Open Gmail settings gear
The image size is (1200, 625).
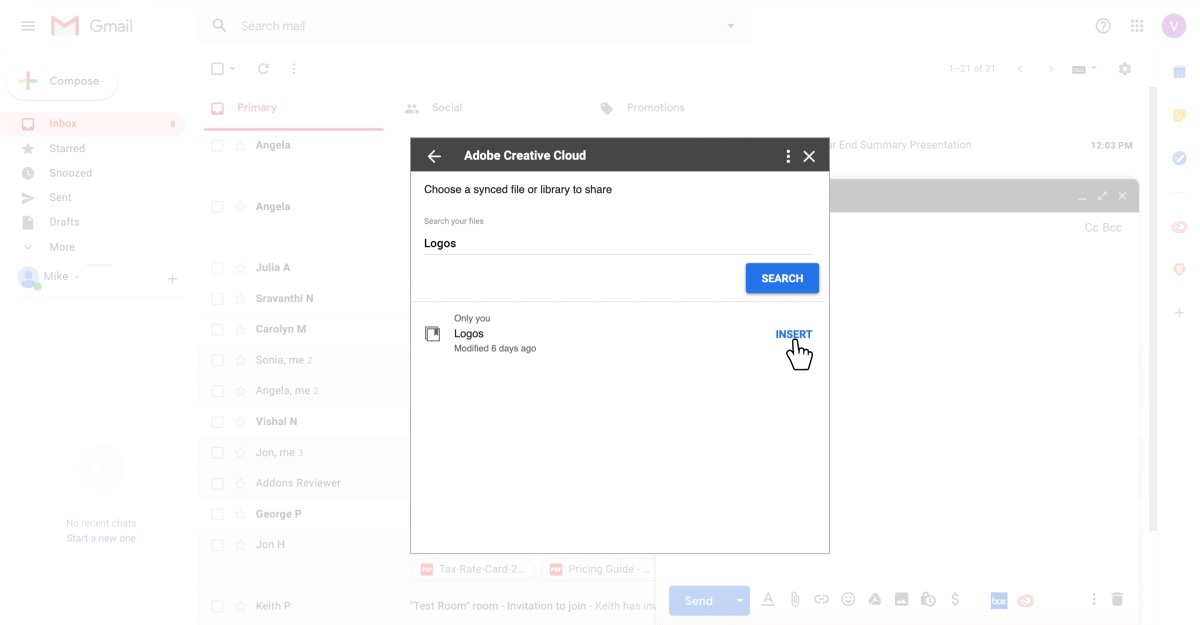coord(1125,69)
